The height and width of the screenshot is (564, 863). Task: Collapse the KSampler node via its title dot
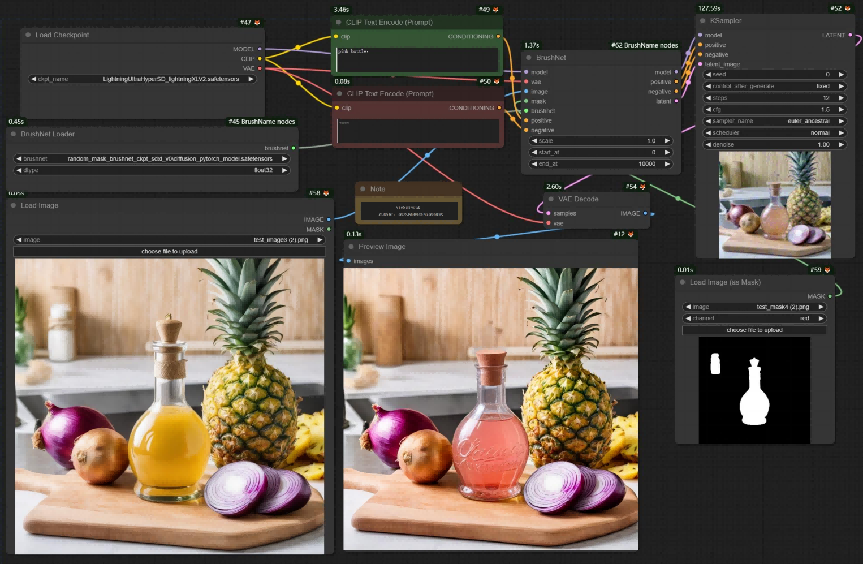coord(703,20)
